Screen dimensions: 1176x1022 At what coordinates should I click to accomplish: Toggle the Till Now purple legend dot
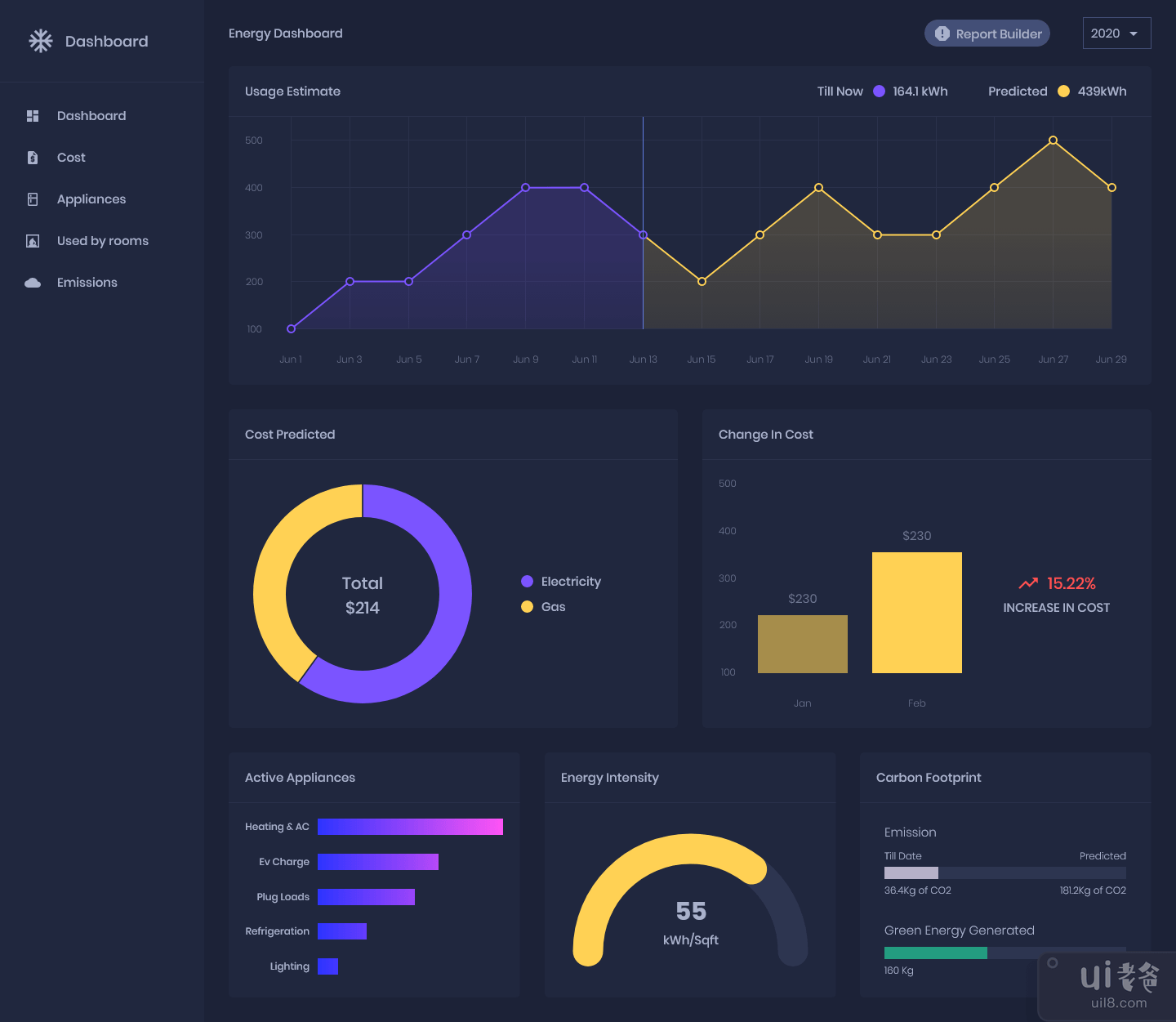pos(879,91)
